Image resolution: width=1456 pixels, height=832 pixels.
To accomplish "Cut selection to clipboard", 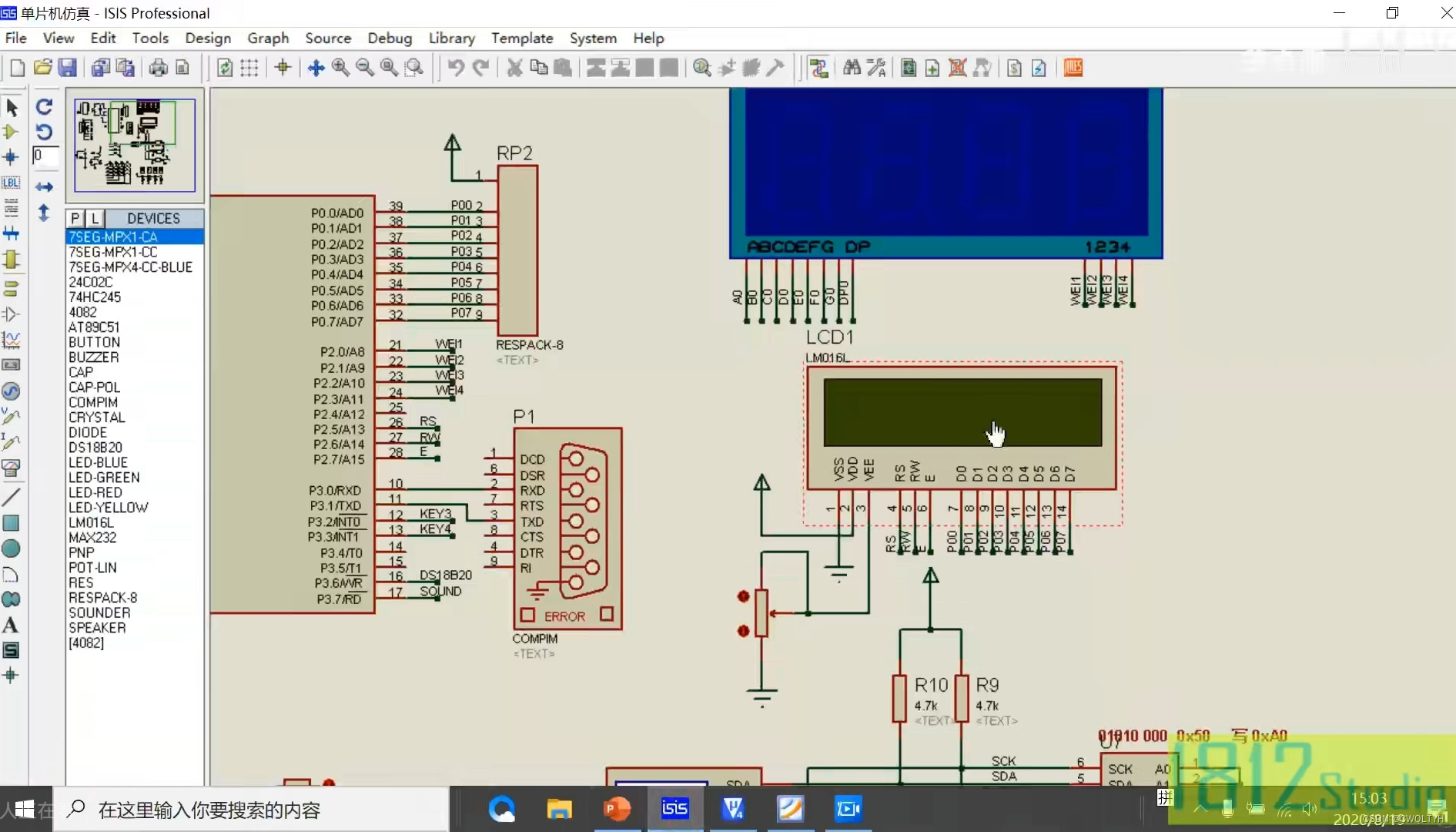I will click(514, 68).
